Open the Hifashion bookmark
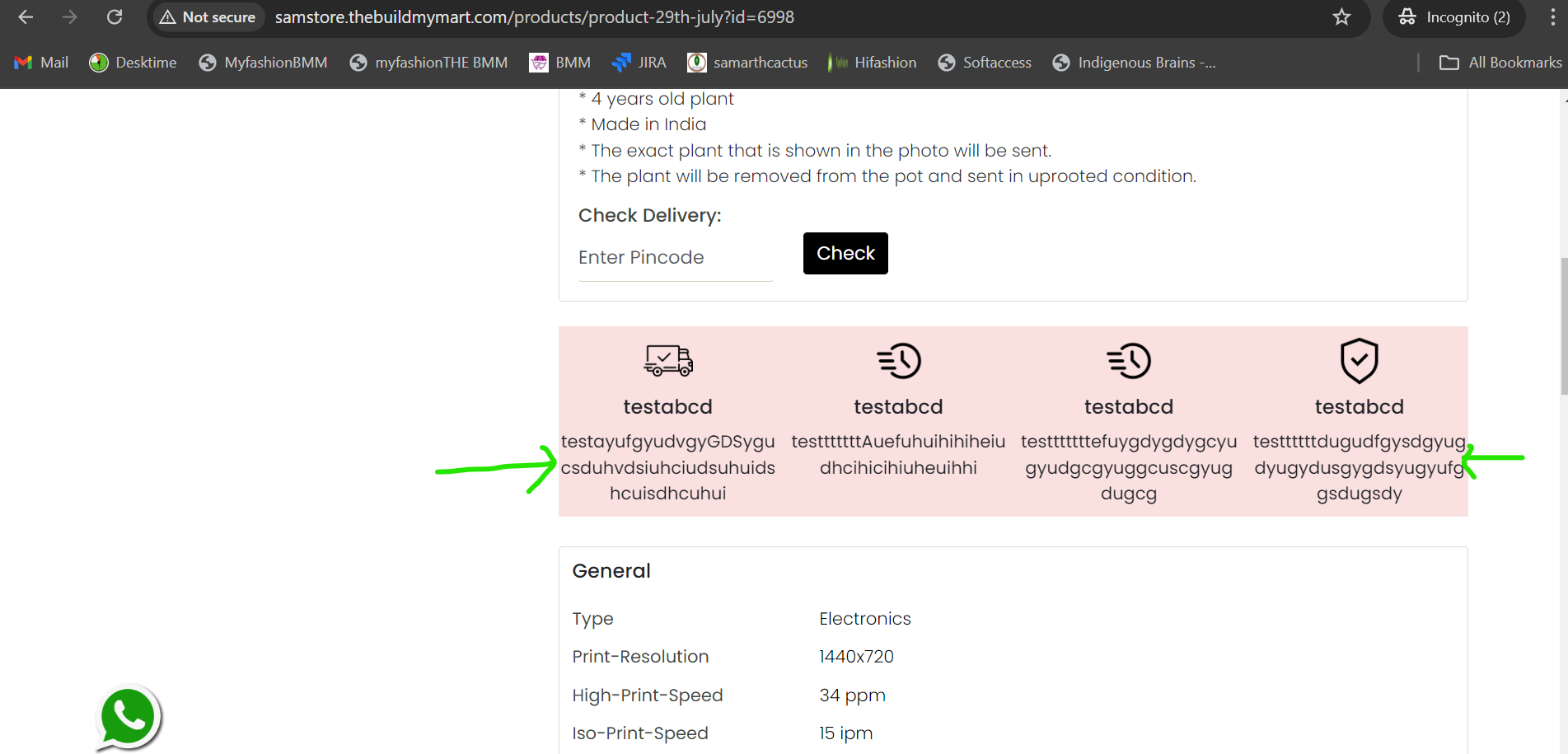Image resolution: width=1568 pixels, height=754 pixels. click(873, 63)
